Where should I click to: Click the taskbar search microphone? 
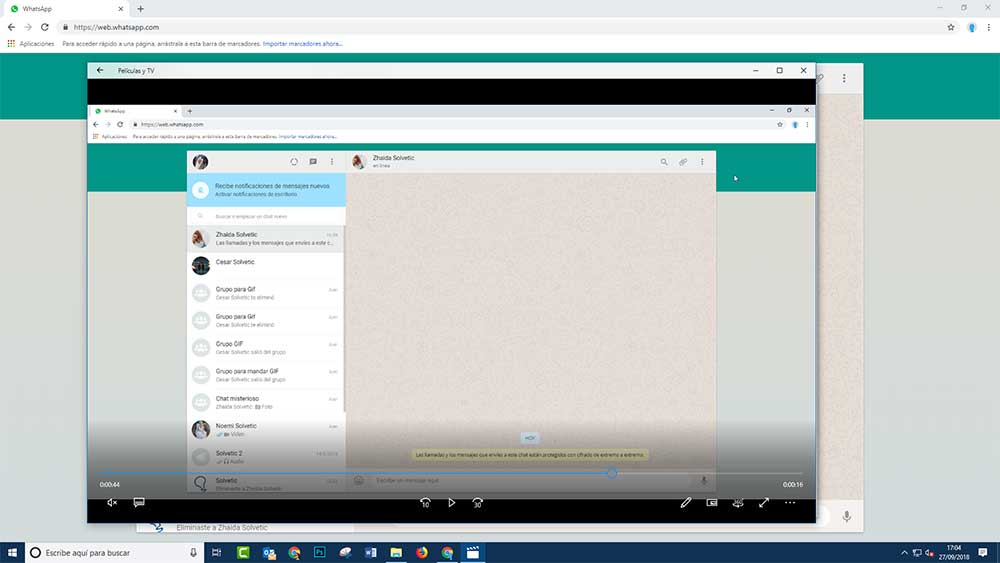tap(193, 553)
